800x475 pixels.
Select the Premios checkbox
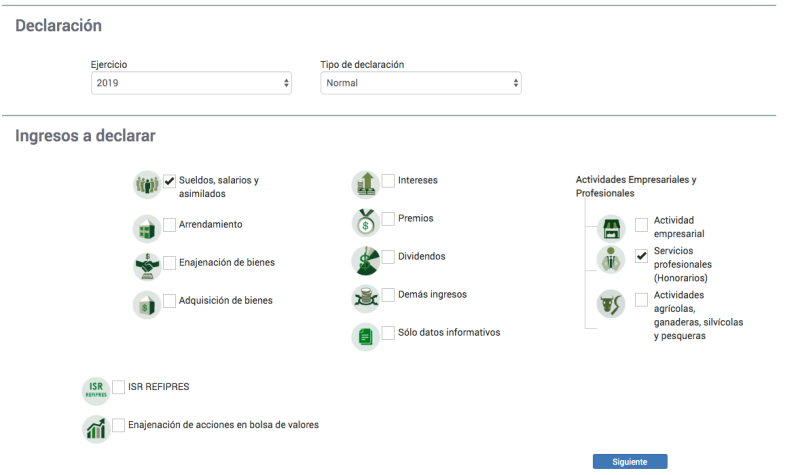coord(388,218)
